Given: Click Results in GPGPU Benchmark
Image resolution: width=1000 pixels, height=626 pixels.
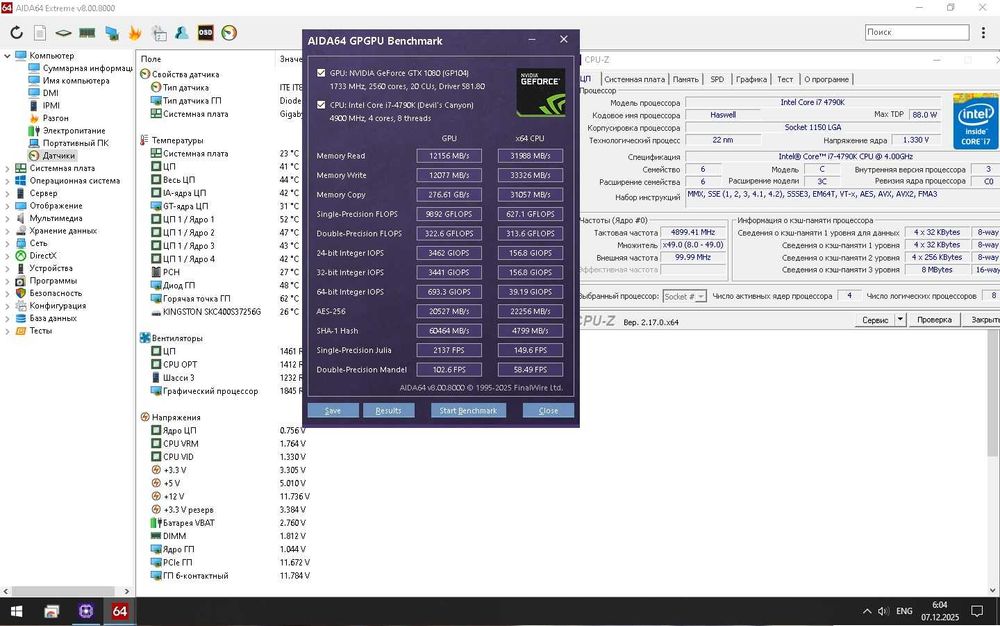Looking at the screenshot, I should click(x=388, y=411).
